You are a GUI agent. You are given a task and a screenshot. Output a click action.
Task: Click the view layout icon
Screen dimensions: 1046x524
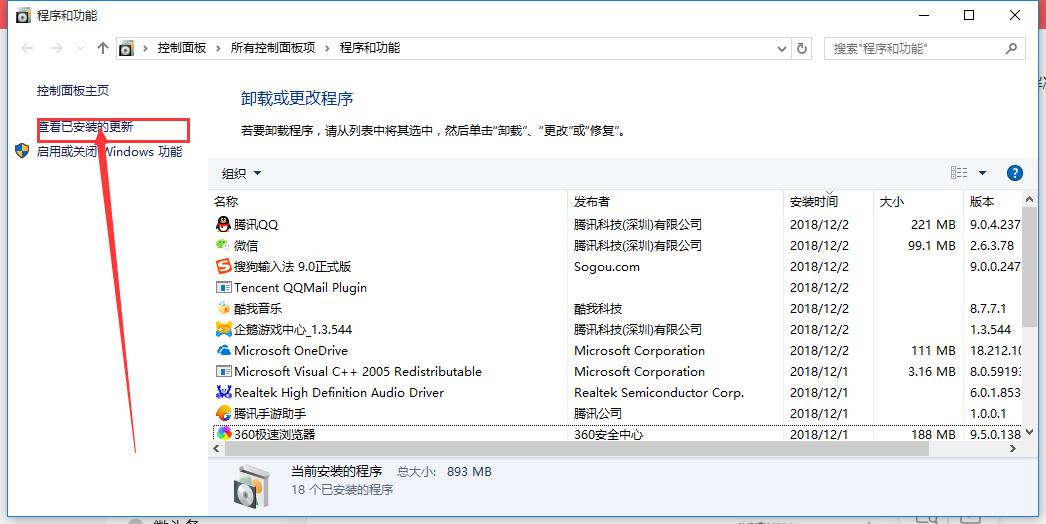[959, 173]
